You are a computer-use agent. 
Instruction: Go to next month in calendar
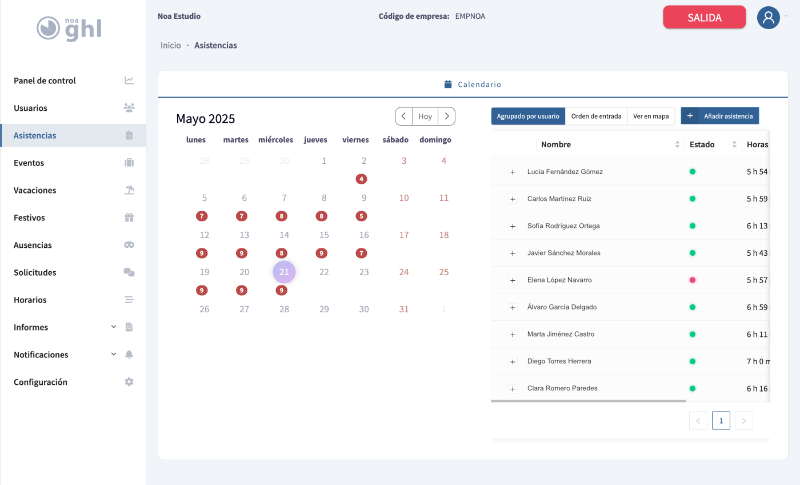point(447,116)
